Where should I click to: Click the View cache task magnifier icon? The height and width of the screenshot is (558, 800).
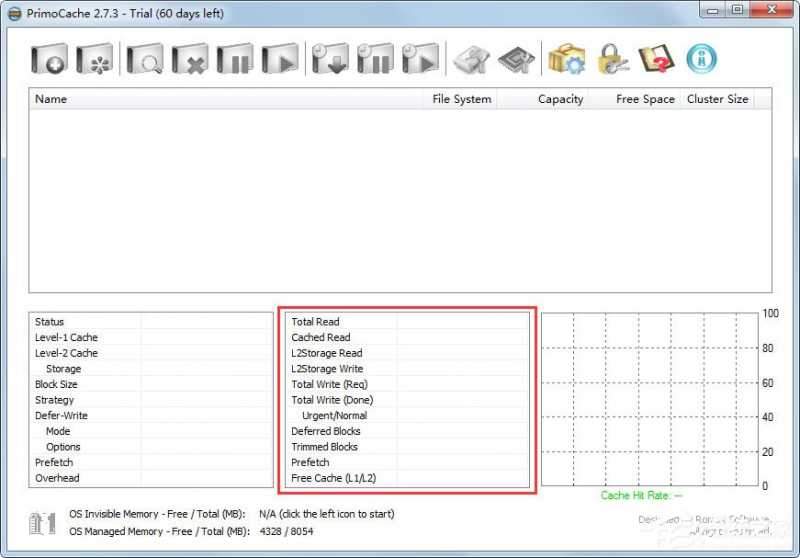click(x=143, y=59)
